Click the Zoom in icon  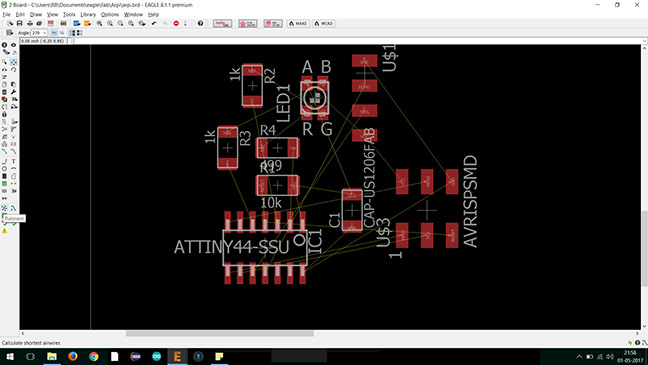click(x=110, y=24)
